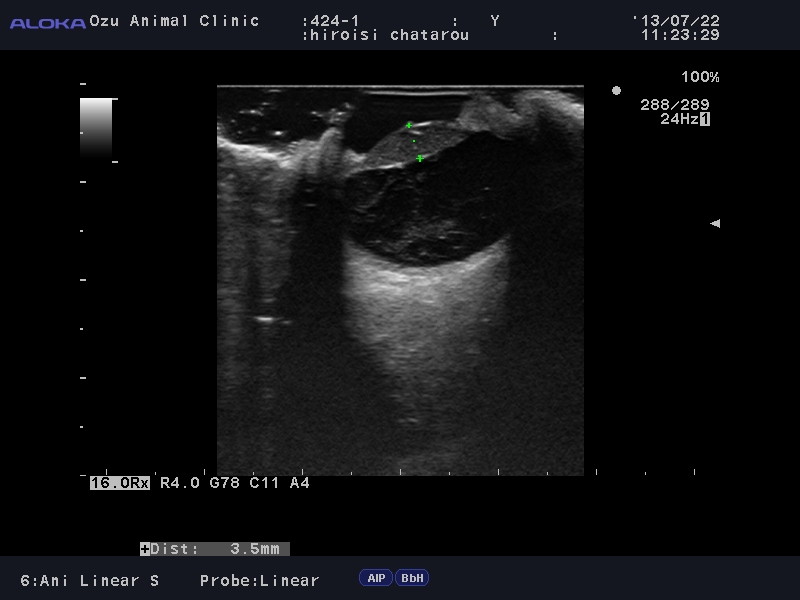
Task: Click the Probe:Linear label
Action: click(x=259, y=580)
